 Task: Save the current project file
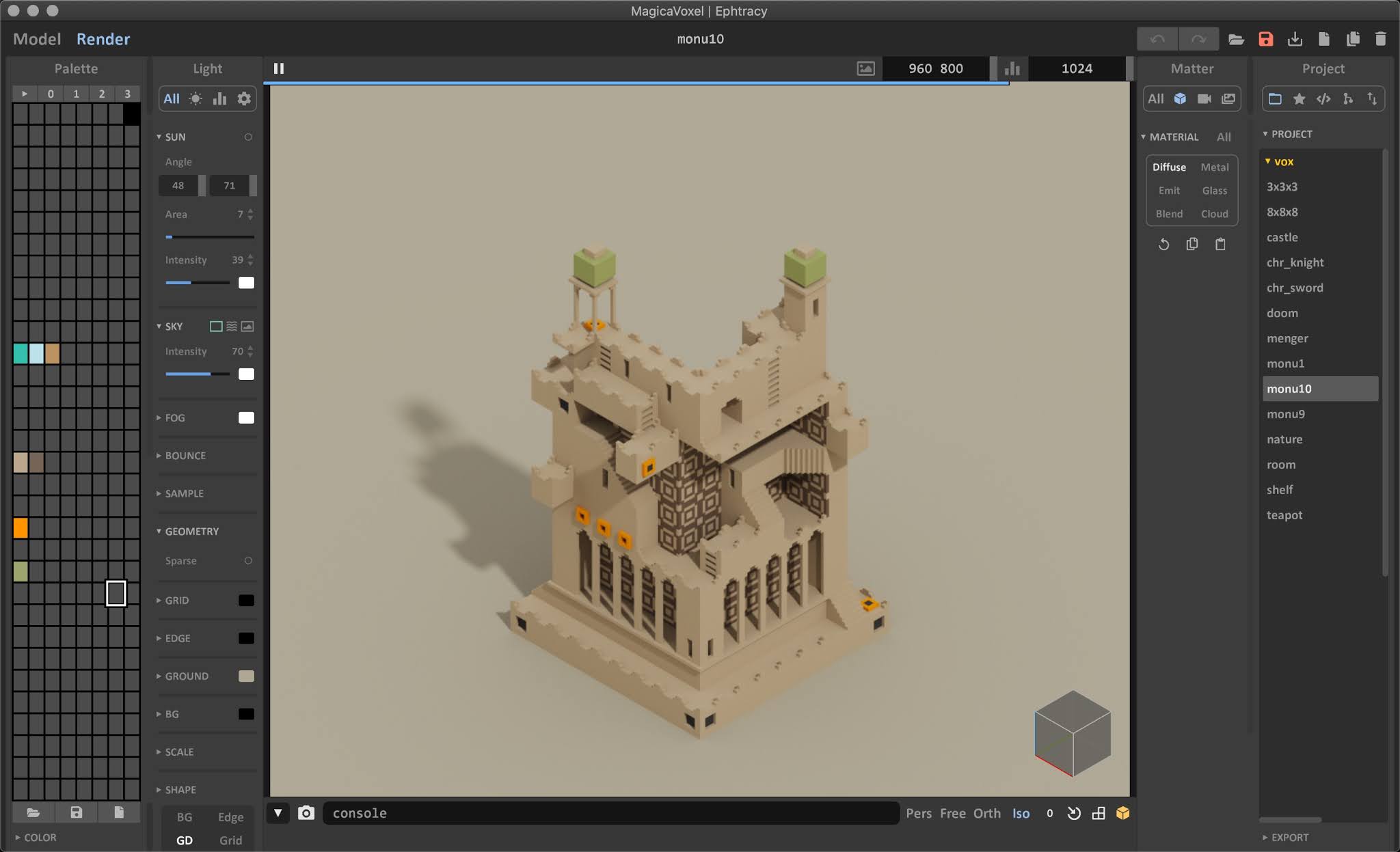pyautogui.click(x=1265, y=39)
